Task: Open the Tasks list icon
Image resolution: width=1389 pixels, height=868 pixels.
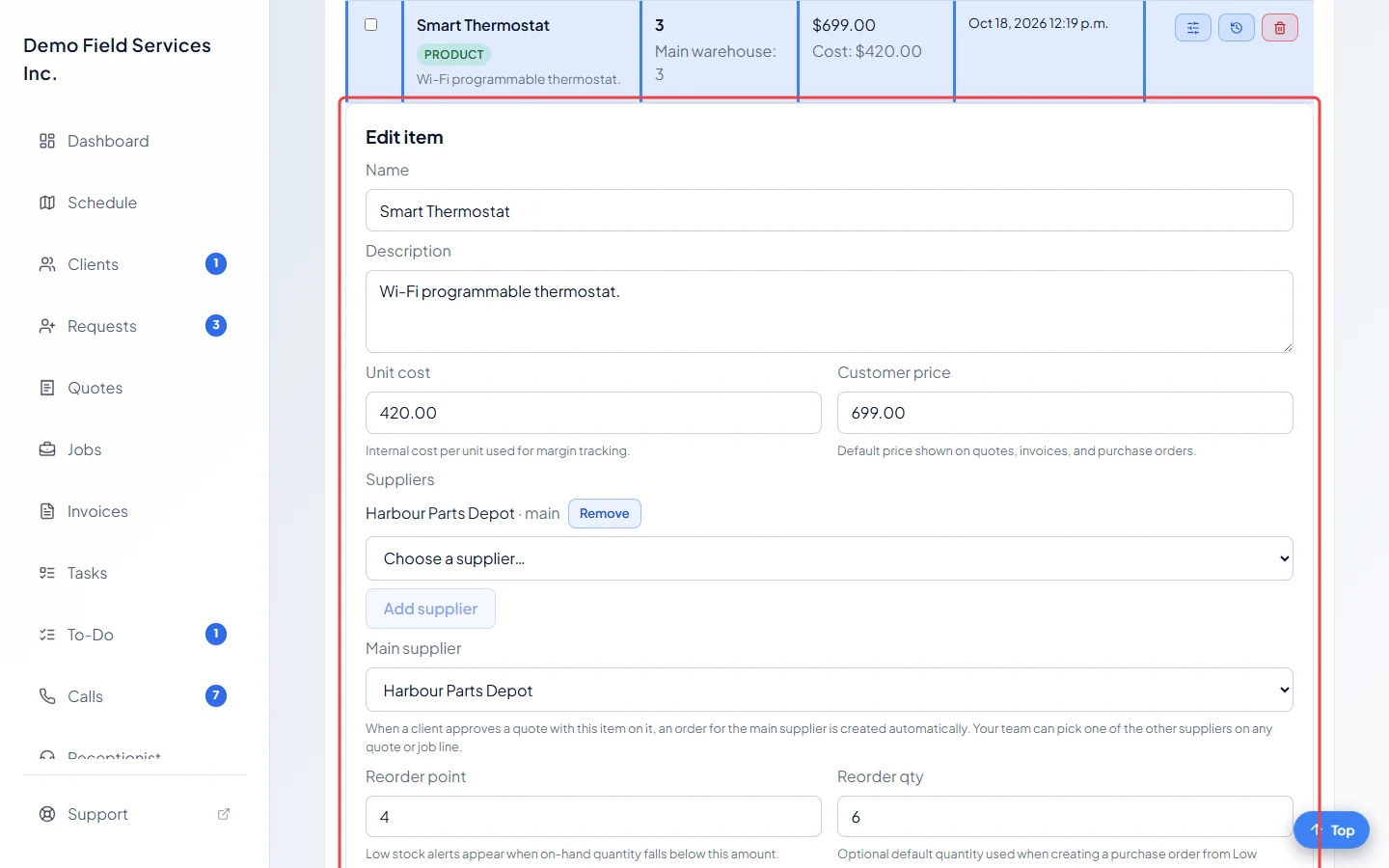Action: pos(47,573)
